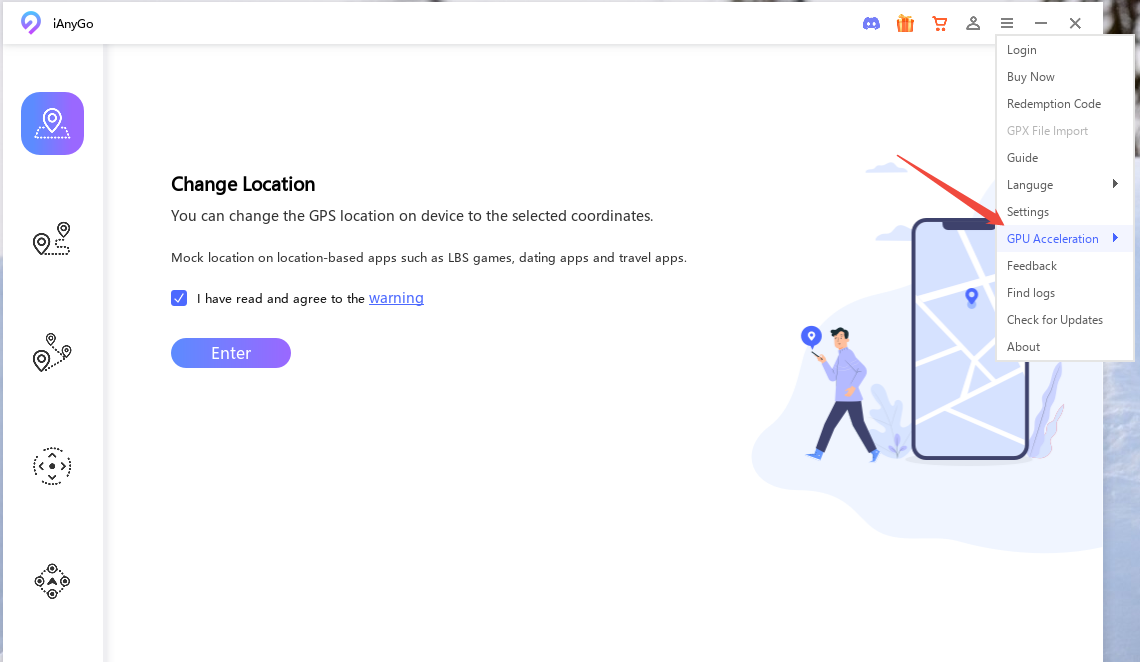The image size is (1140, 662).
Task: Toggle the hamburger menu button
Action: pos(1007,23)
